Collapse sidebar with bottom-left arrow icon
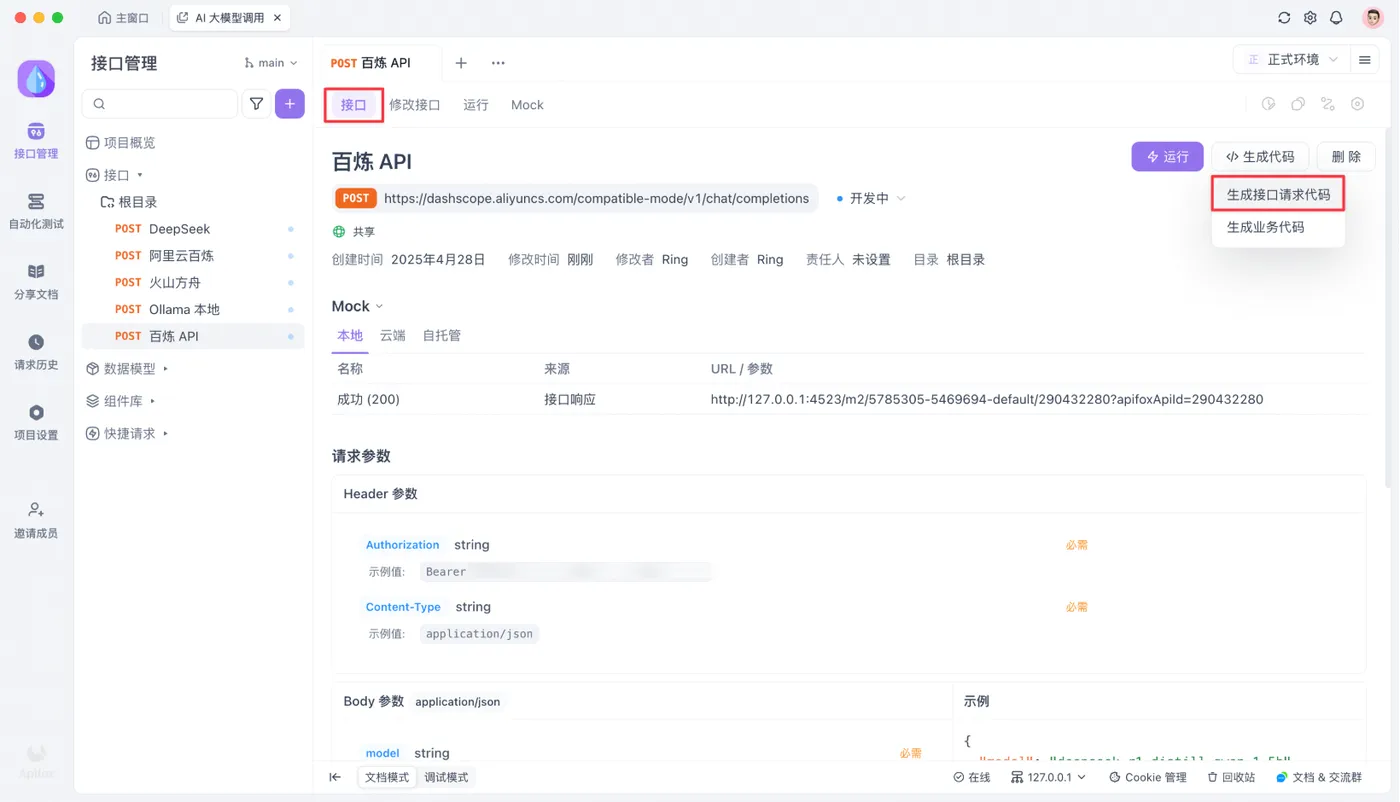1400x802 pixels. pos(335,777)
